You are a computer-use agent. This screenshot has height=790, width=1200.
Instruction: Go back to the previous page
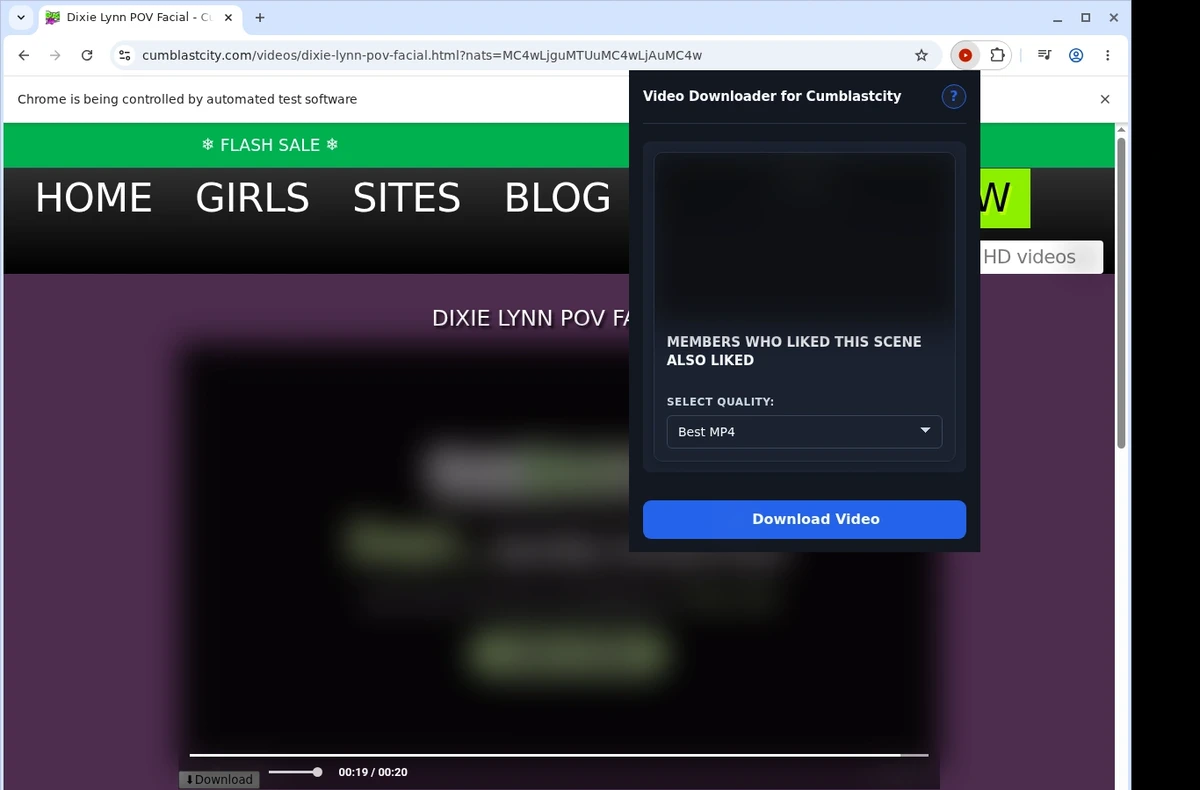point(24,56)
